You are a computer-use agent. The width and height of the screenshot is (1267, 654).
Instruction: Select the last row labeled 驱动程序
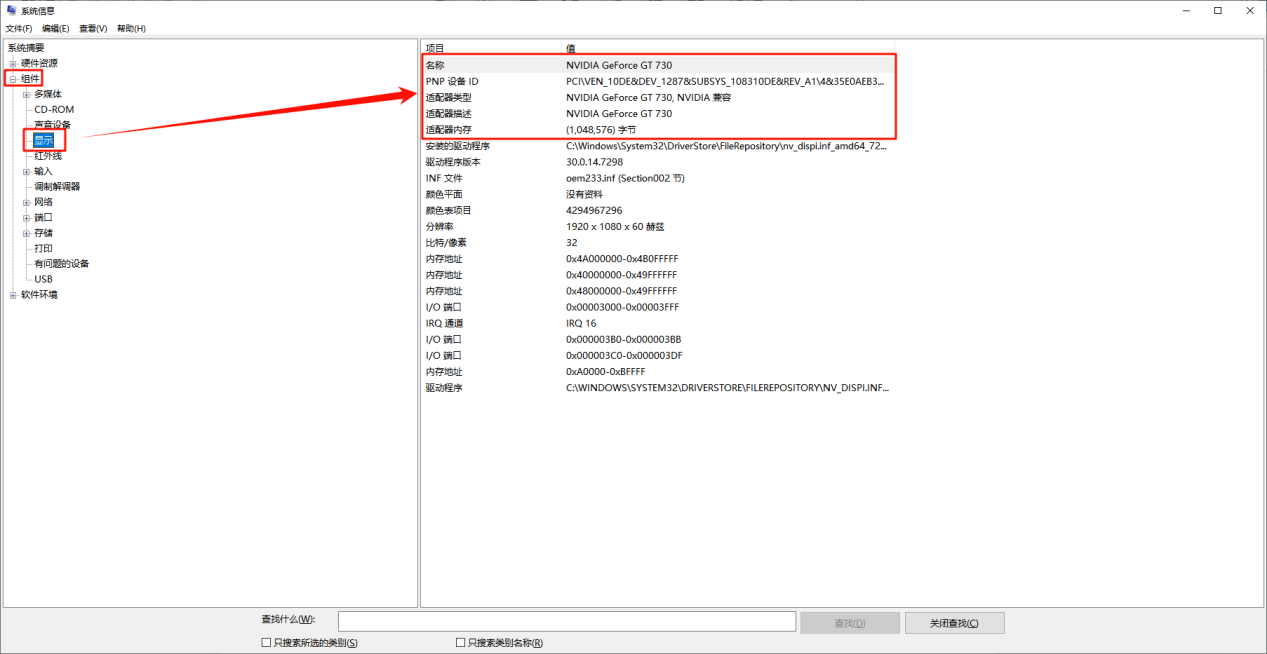point(444,387)
